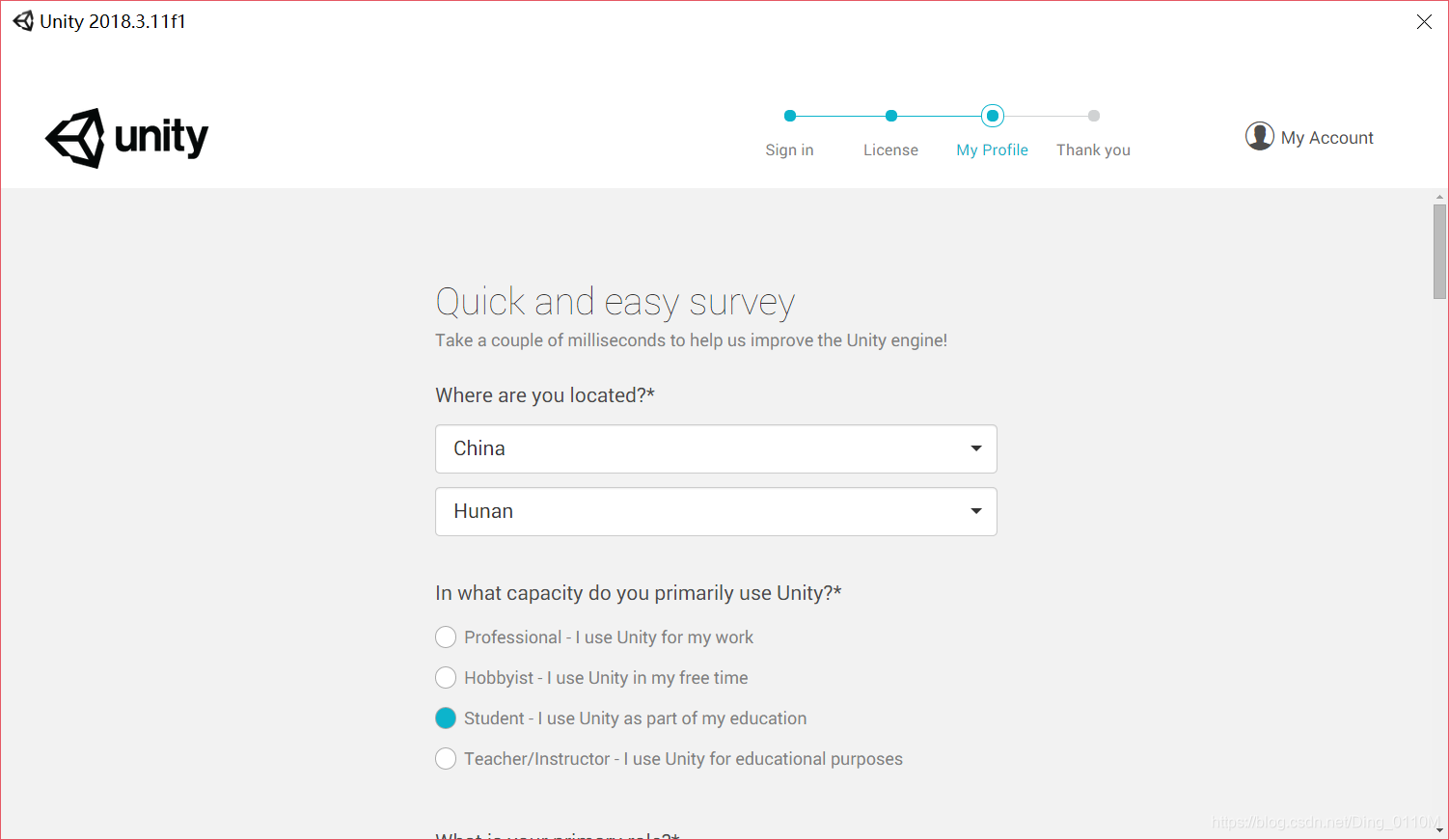Click the scrollbar down arrow

tap(1439, 829)
